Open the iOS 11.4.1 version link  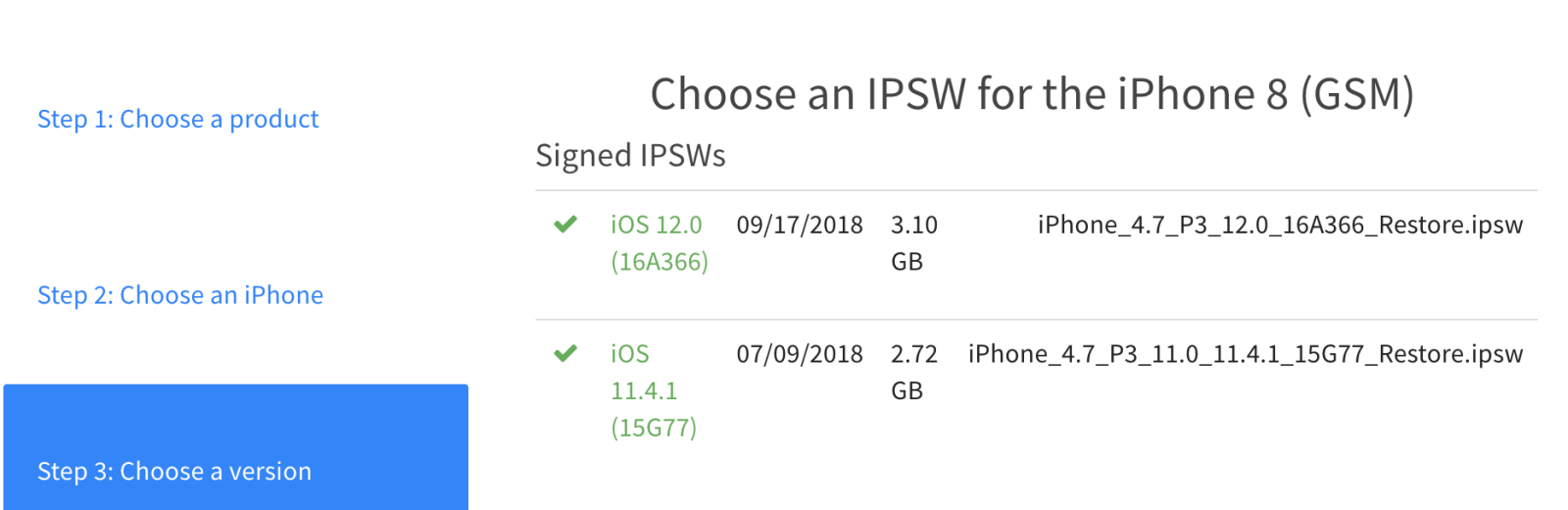click(x=643, y=373)
